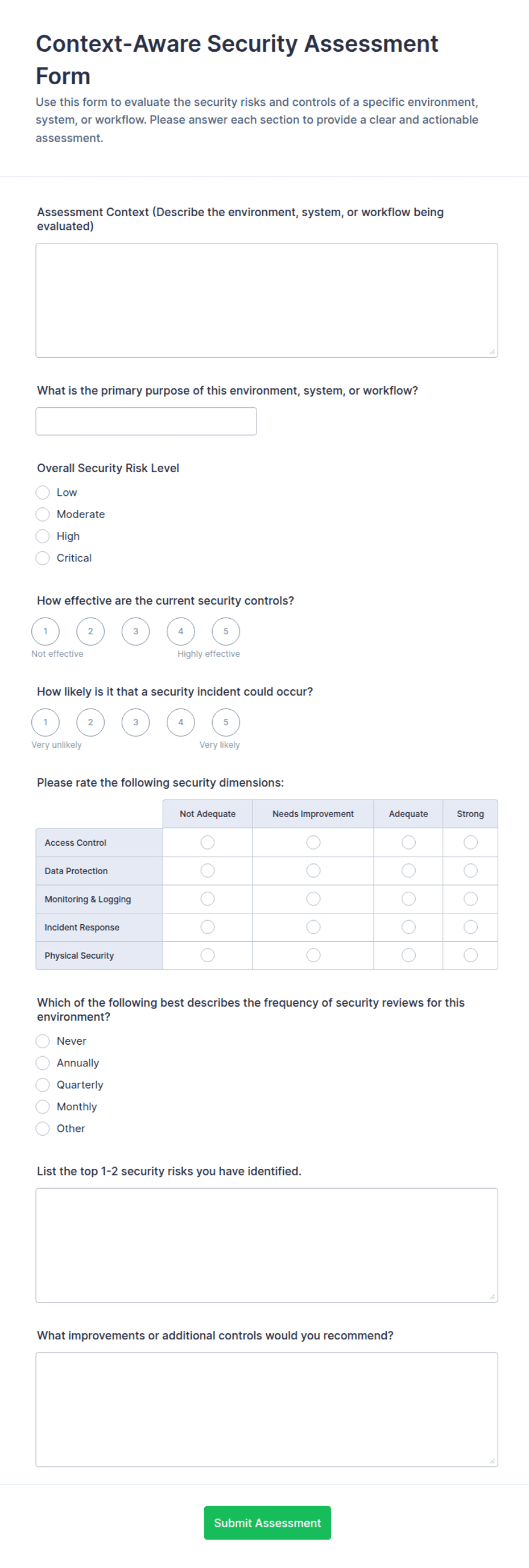Rate security controls effectiveness as 4
This screenshot has width=529, height=1568.
click(x=181, y=631)
